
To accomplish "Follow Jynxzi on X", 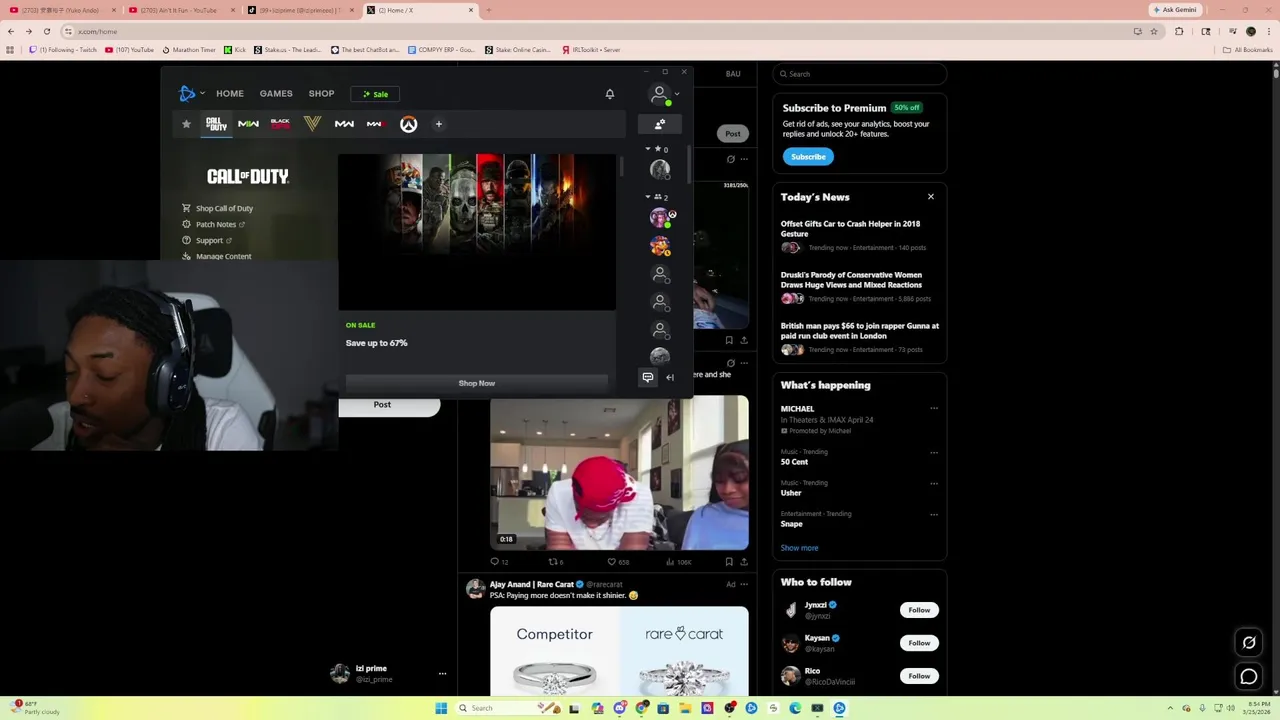I will [x=919, y=610].
